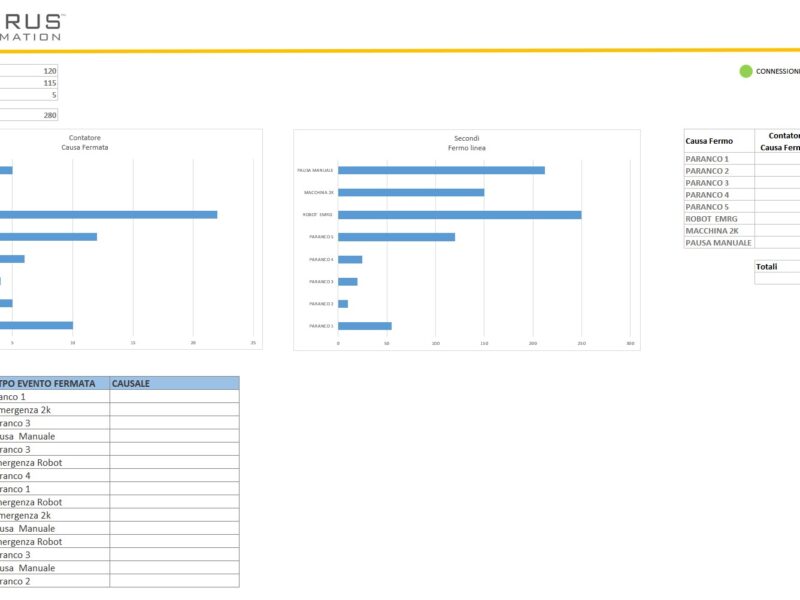The width and height of the screenshot is (800, 600).
Task: Click the PARANCO 5 bar in Secondi chart
Action: tap(397, 237)
